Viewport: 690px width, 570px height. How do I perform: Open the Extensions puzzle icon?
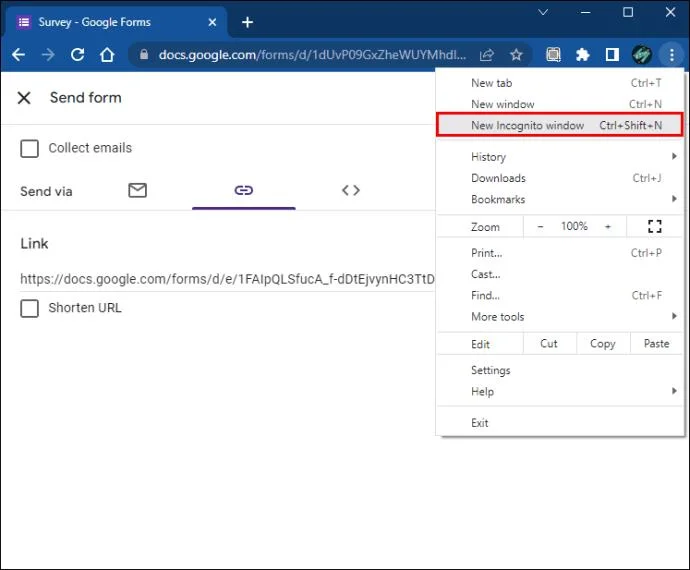click(583, 55)
